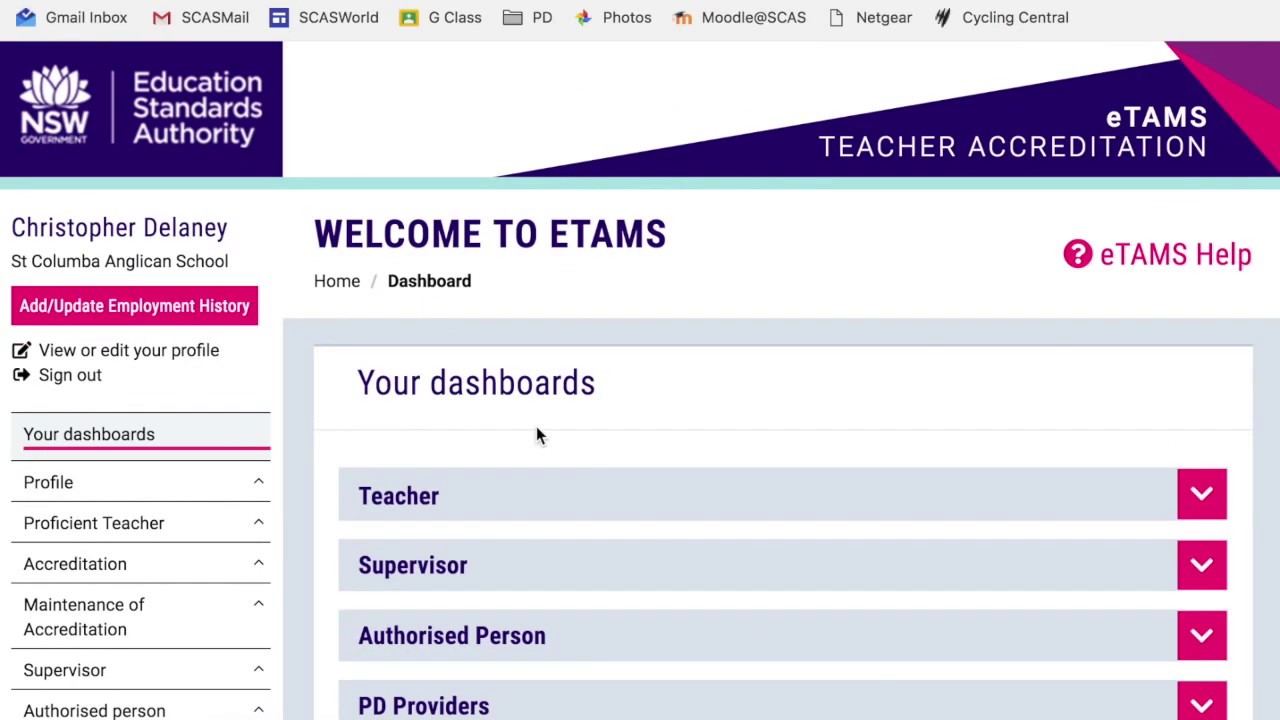Click the Teacher dashboard heading
This screenshot has width=1280, height=720.
[398, 496]
